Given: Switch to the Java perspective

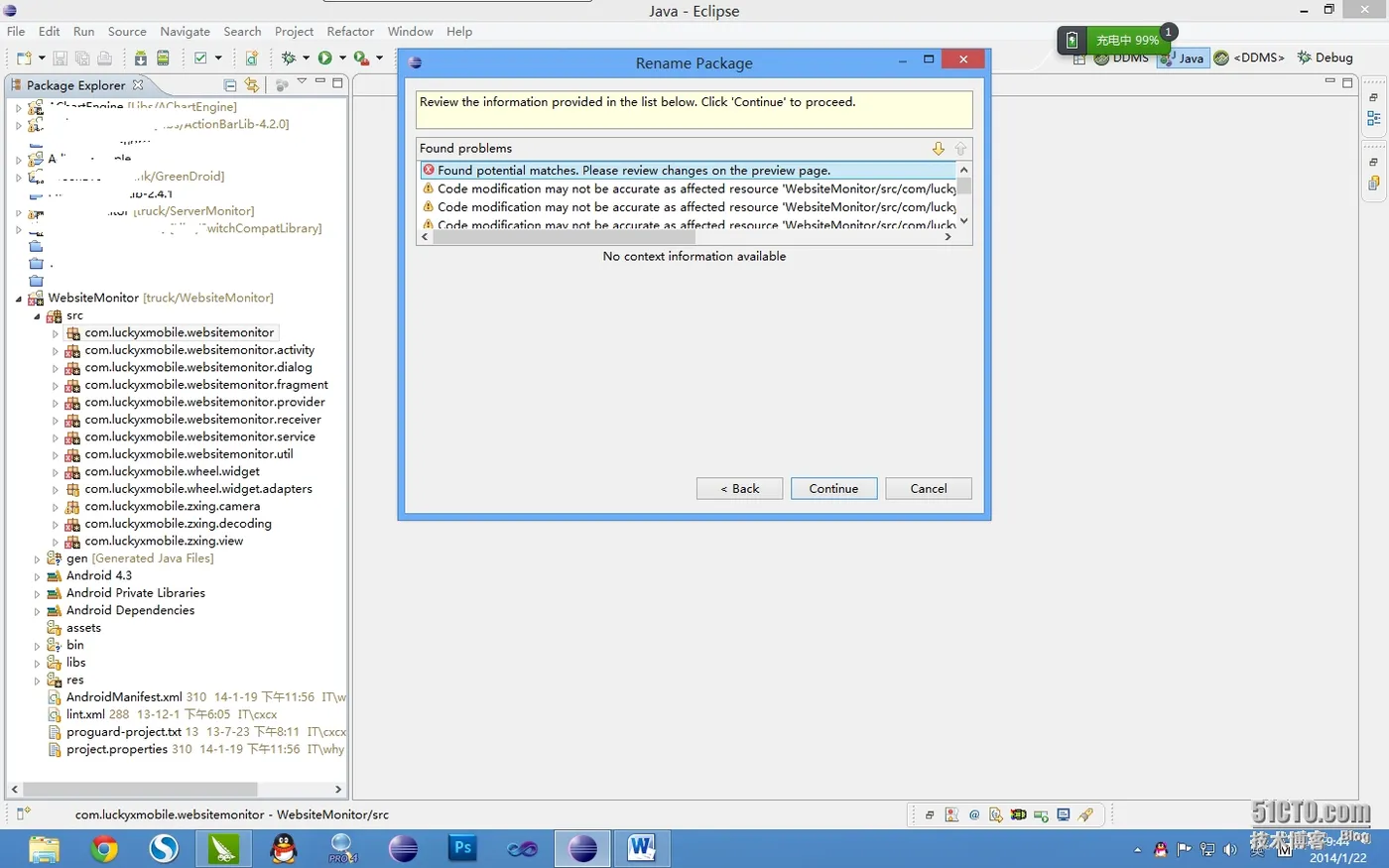Looking at the screenshot, I should tap(1182, 58).
